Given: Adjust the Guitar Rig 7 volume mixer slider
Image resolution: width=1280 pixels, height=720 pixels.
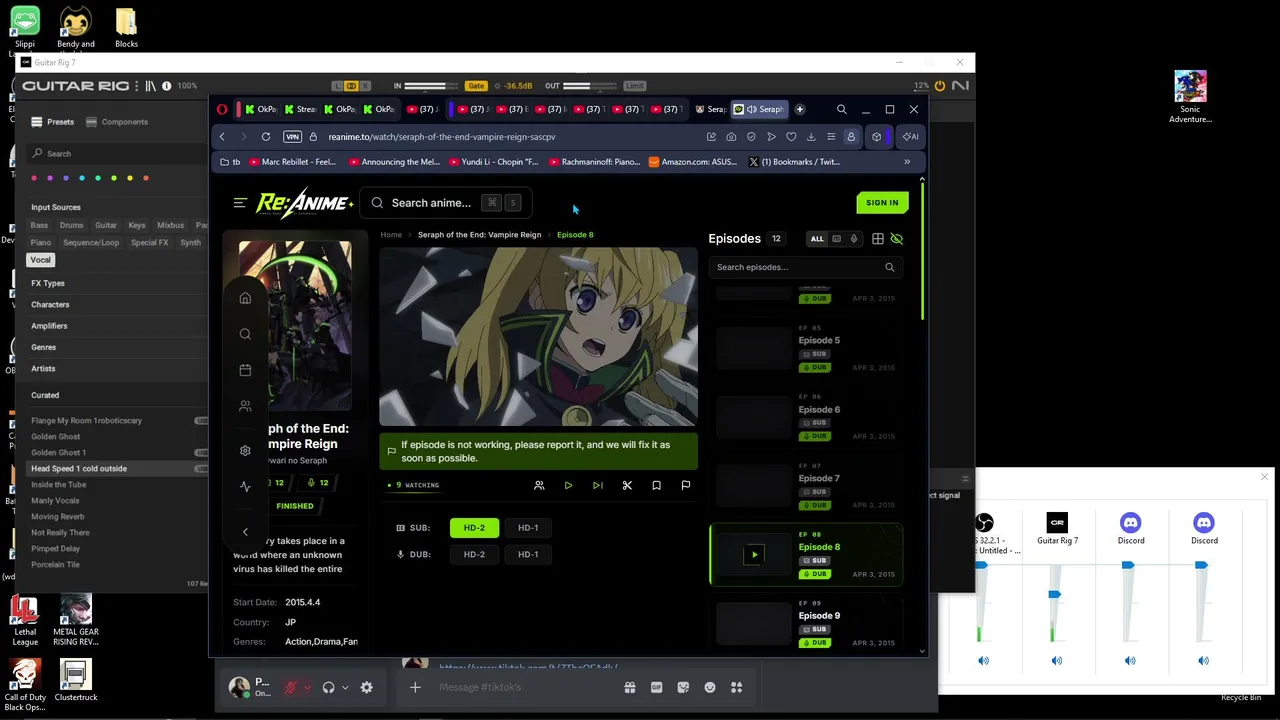Looking at the screenshot, I should [1054, 594].
